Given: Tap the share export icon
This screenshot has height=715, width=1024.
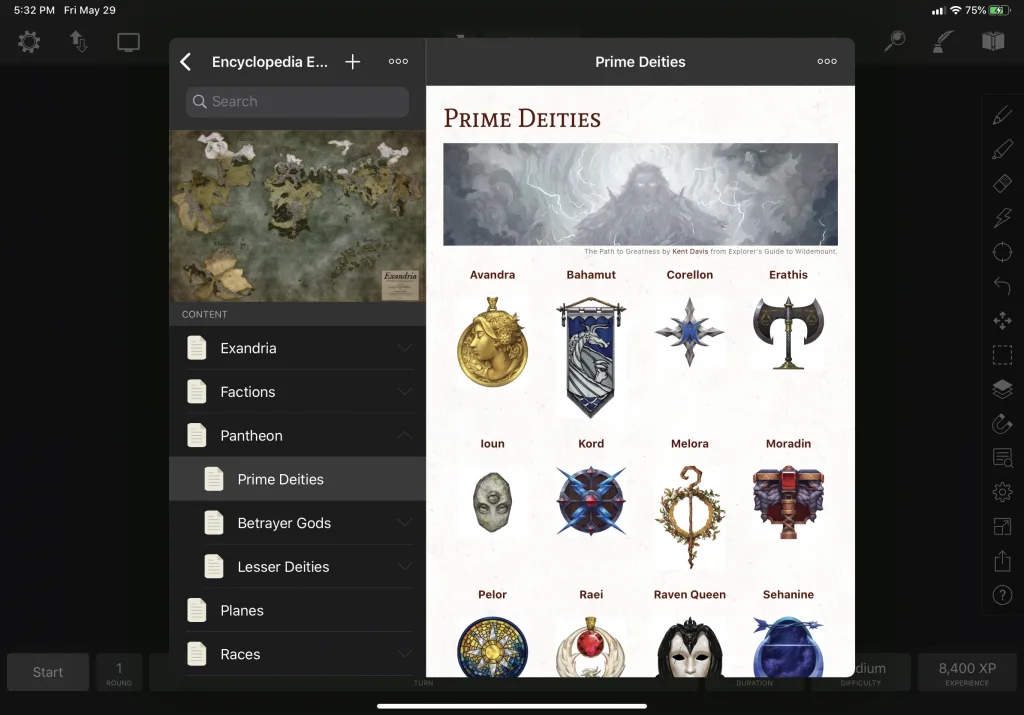Looking at the screenshot, I should [1002, 560].
